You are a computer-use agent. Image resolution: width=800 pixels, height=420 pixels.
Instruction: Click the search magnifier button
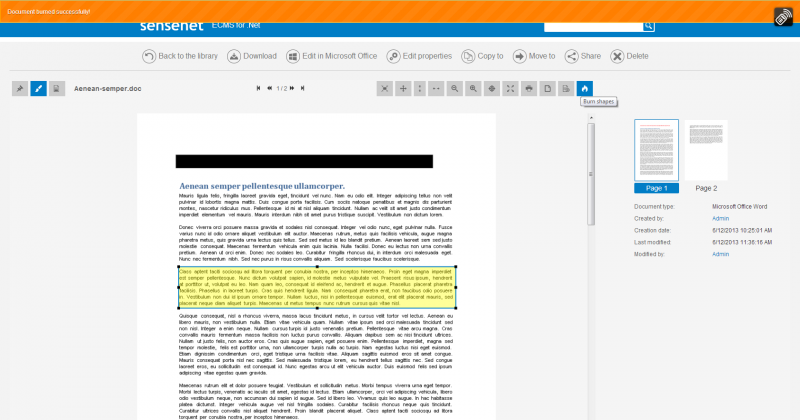click(x=648, y=26)
